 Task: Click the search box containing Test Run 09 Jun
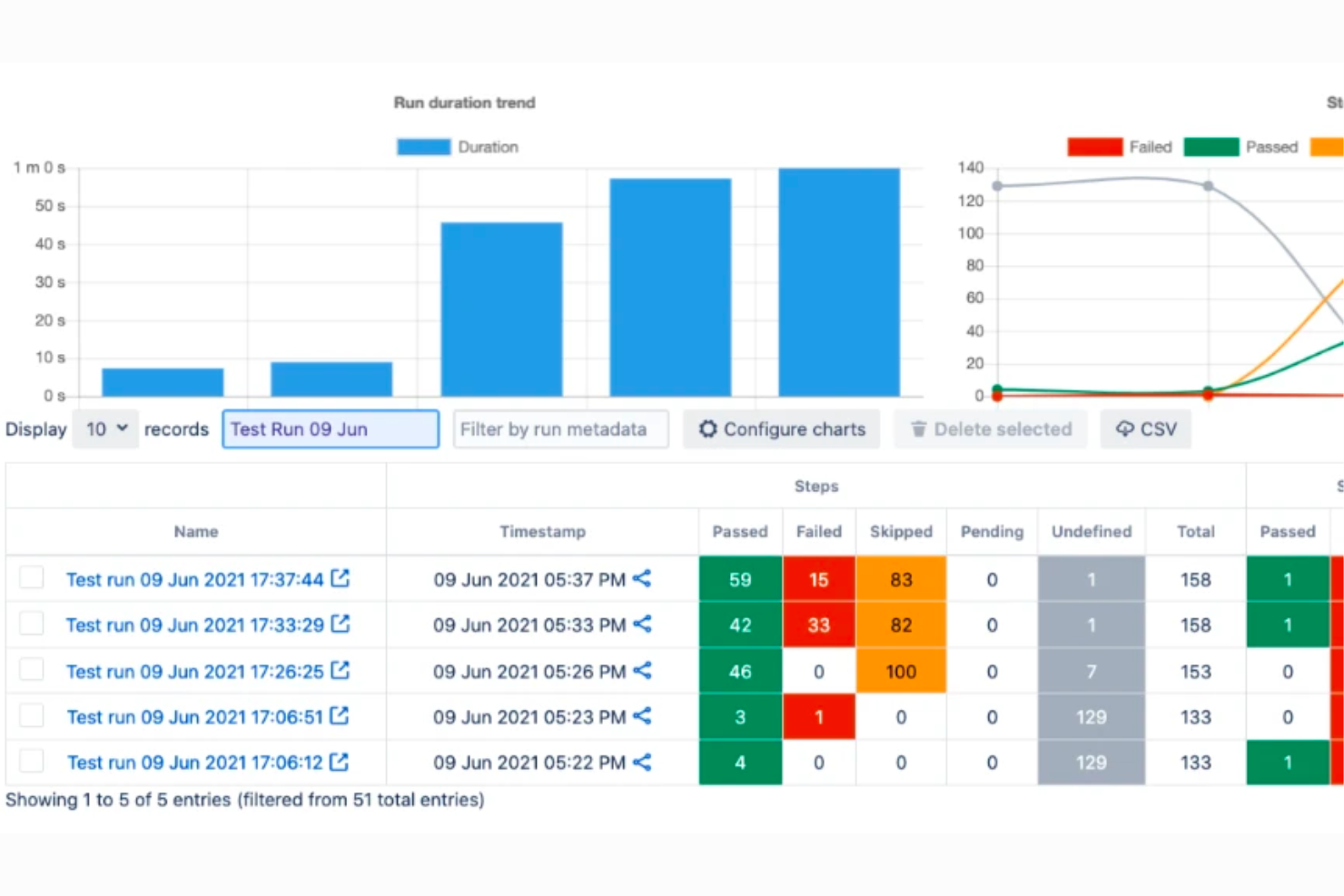(x=331, y=428)
